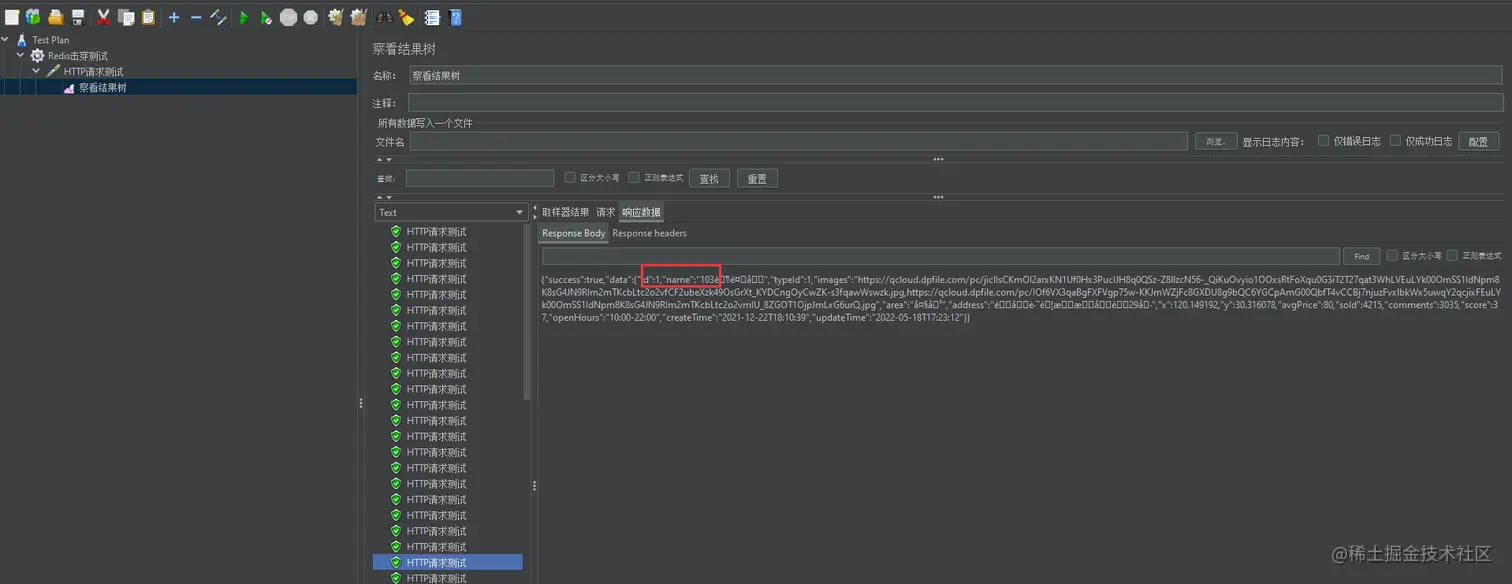Clear results with gear-and-broom icon
Image resolution: width=1512 pixels, height=584 pixels.
336,17
